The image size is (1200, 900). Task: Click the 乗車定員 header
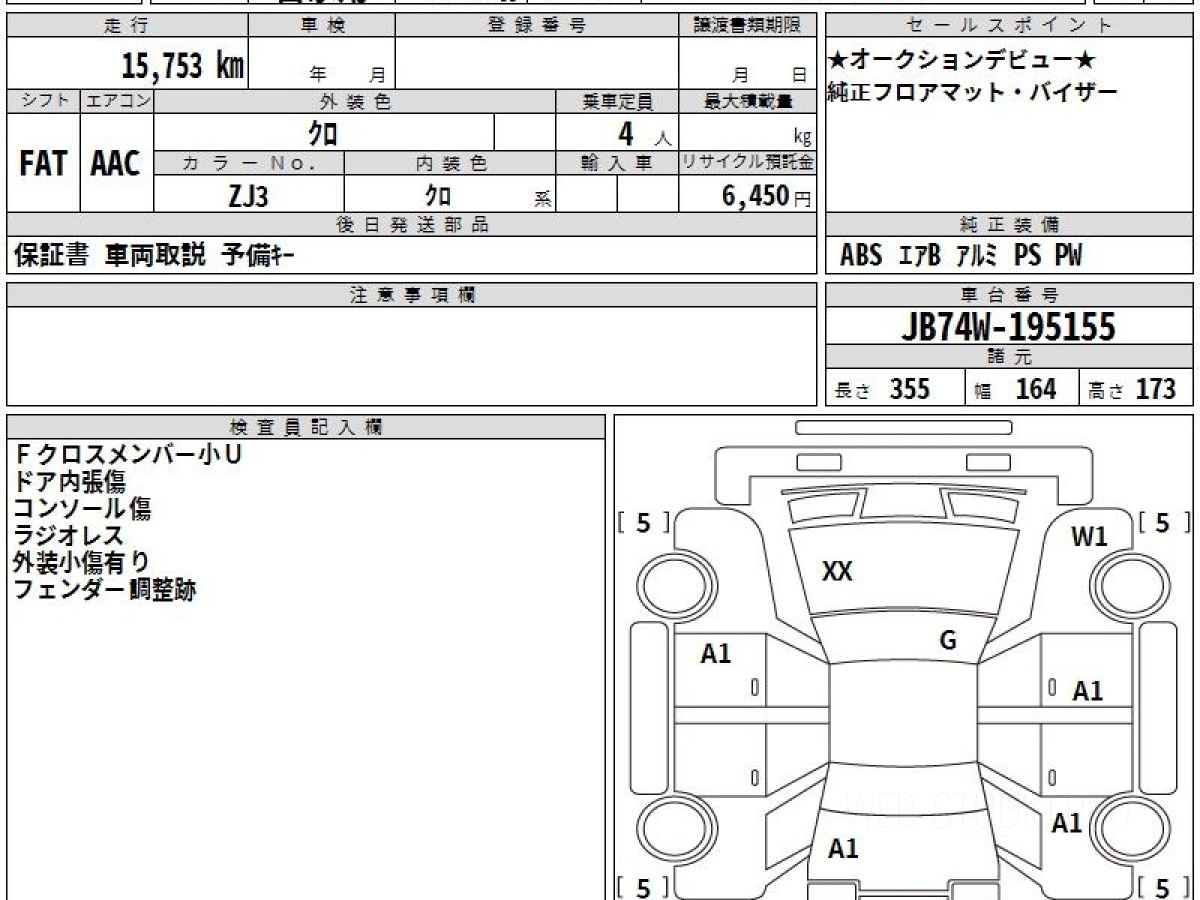(x=617, y=101)
